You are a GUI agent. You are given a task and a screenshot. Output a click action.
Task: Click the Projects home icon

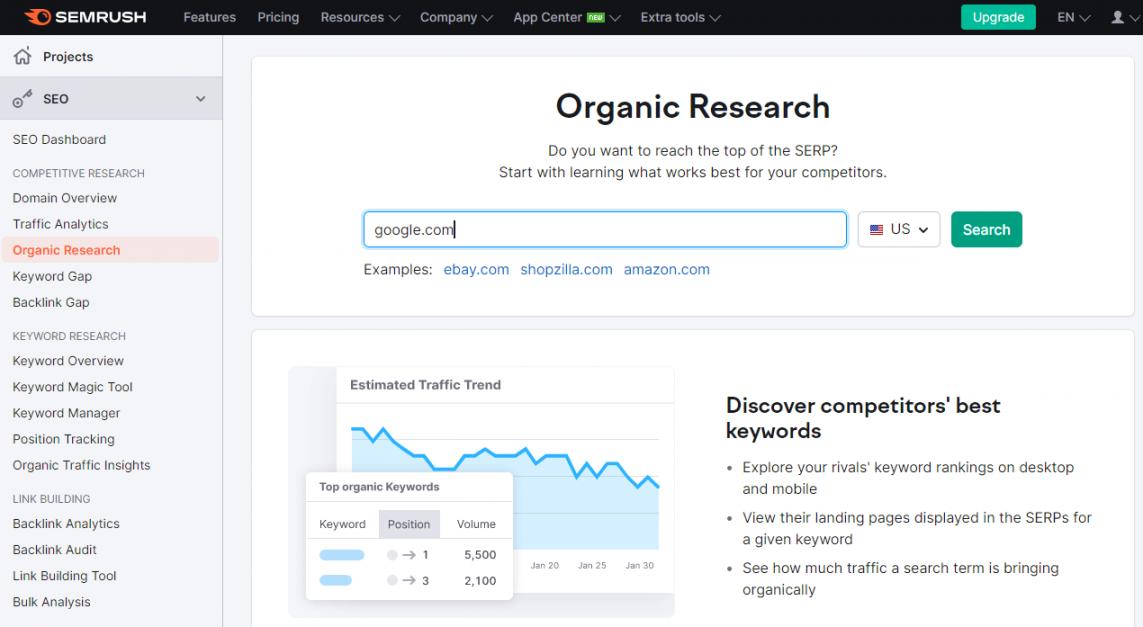pyautogui.click(x=23, y=56)
